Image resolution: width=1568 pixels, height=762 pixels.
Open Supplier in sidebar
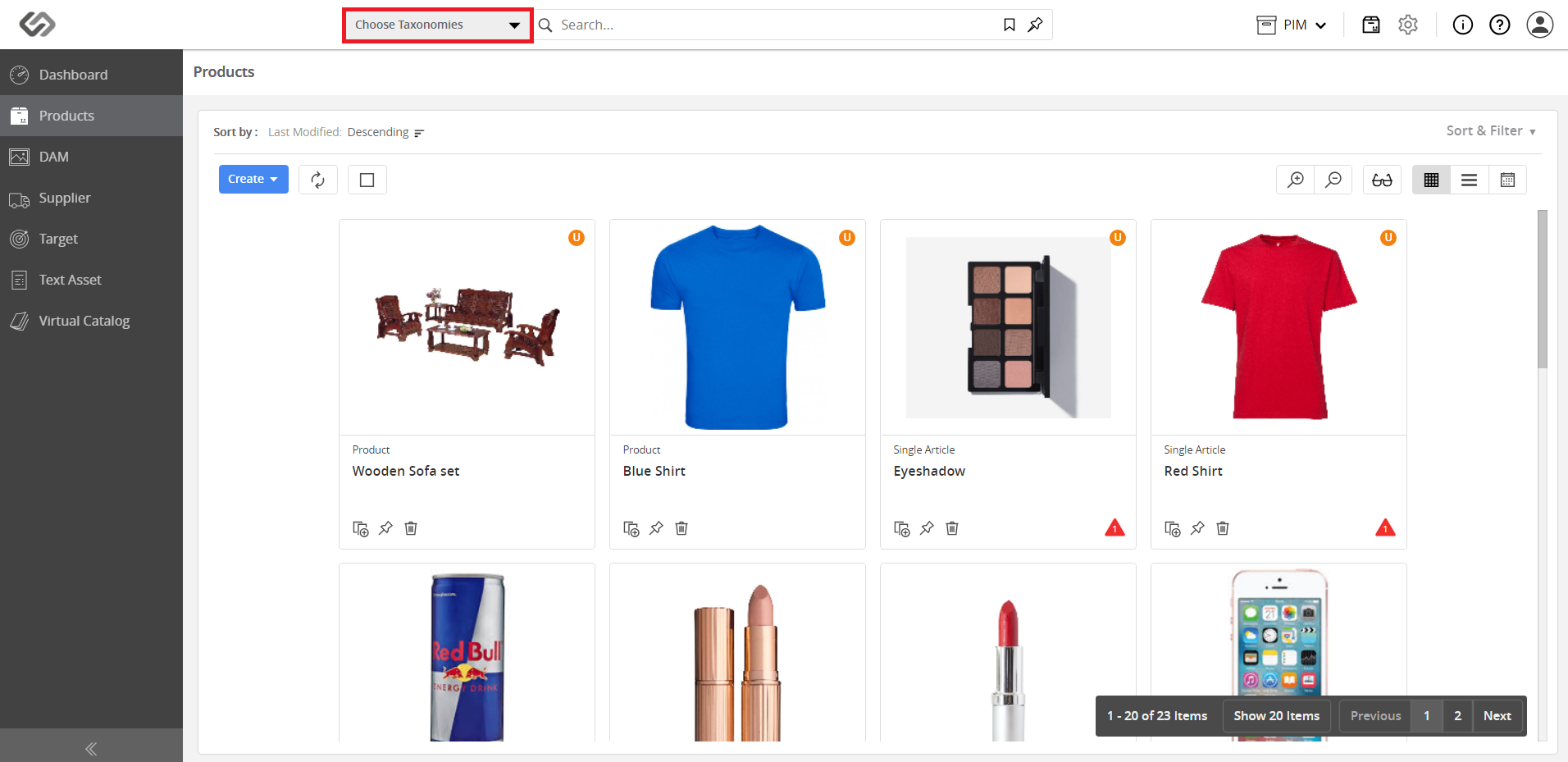tap(91, 198)
